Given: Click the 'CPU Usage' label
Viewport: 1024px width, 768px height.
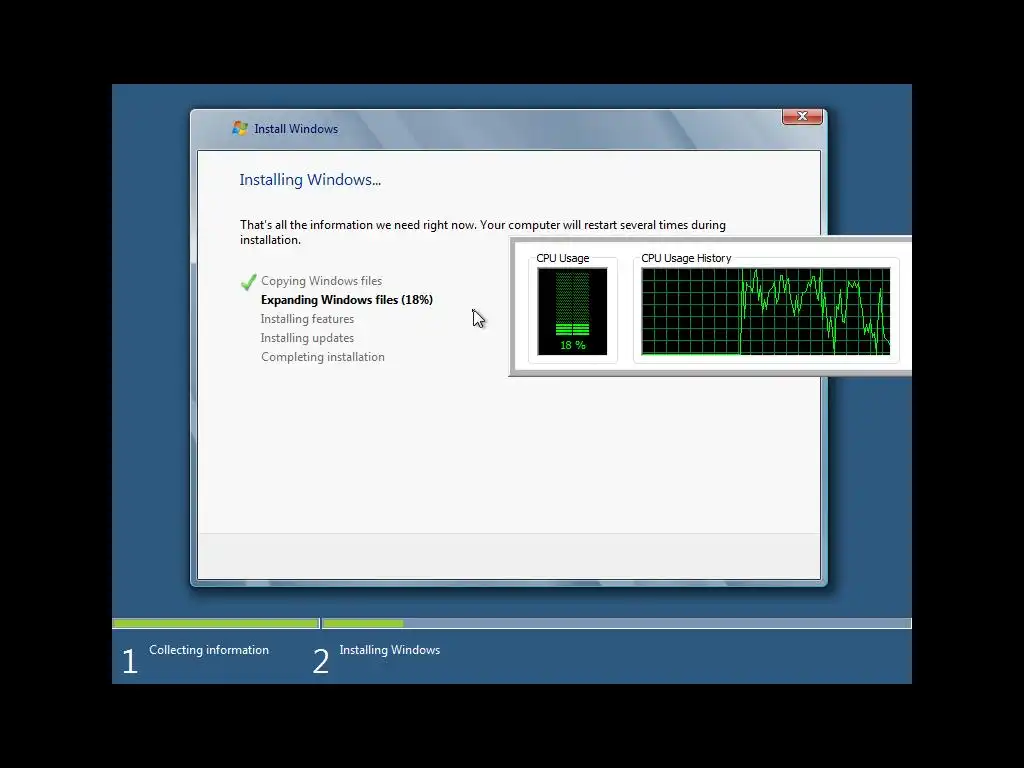Looking at the screenshot, I should pos(563,258).
